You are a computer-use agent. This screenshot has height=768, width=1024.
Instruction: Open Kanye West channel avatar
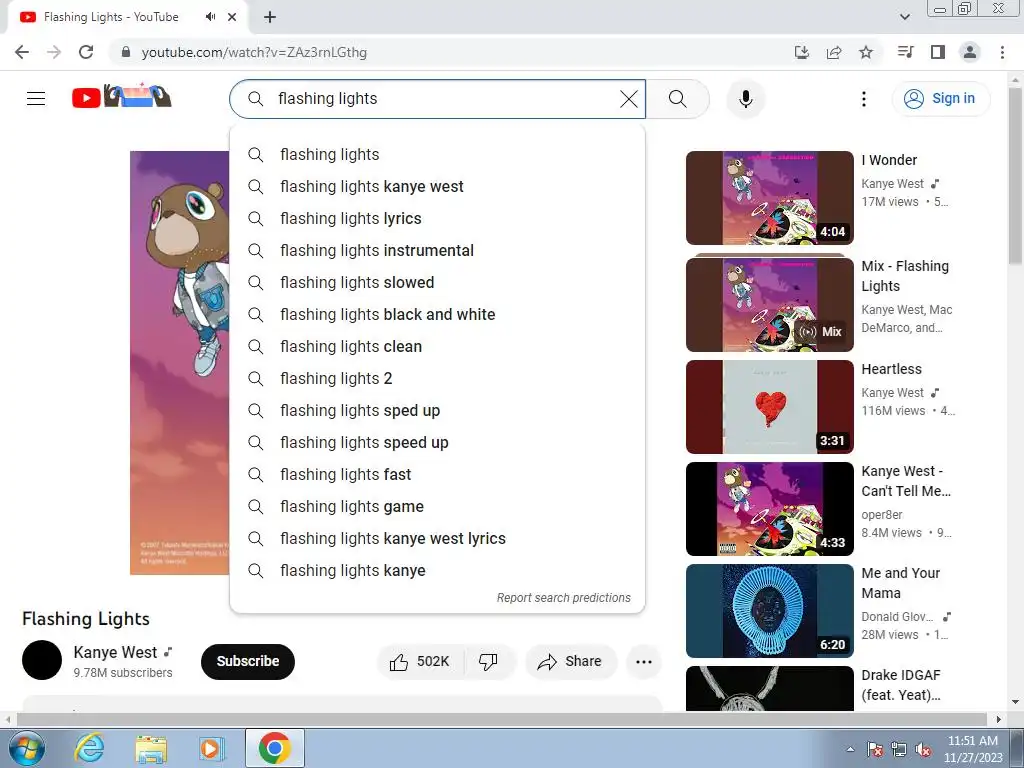[x=42, y=660]
